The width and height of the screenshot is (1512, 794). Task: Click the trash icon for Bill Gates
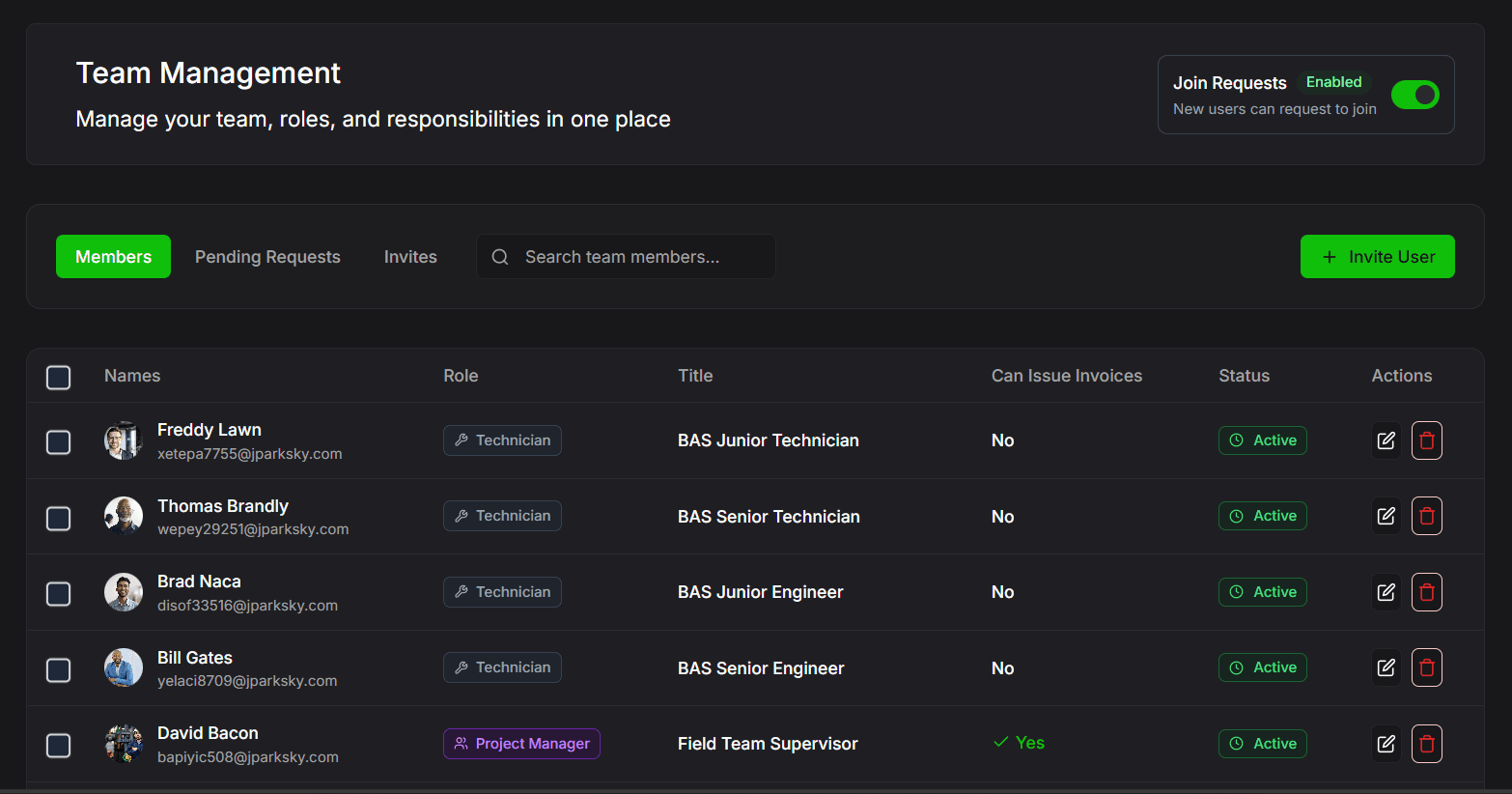1426,667
